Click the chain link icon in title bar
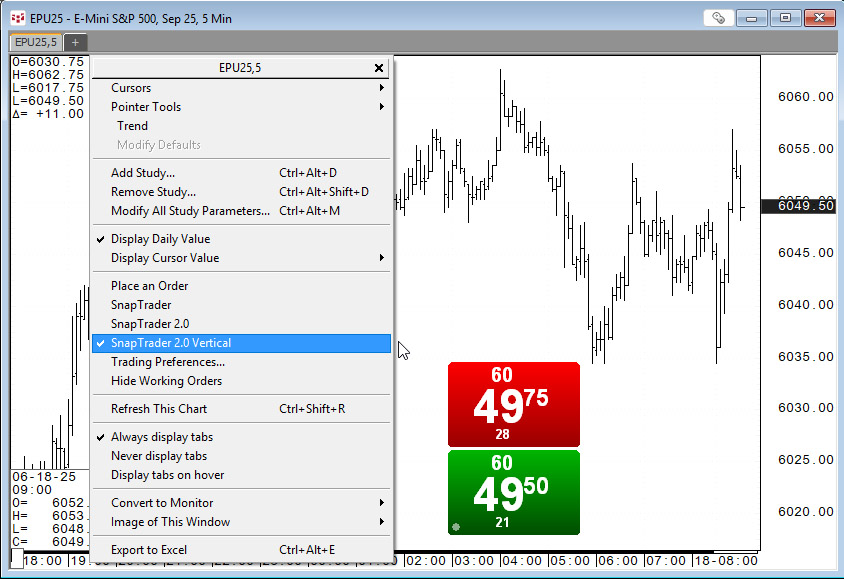The height and width of the screenshot is (579, 844). pos(719,18)
